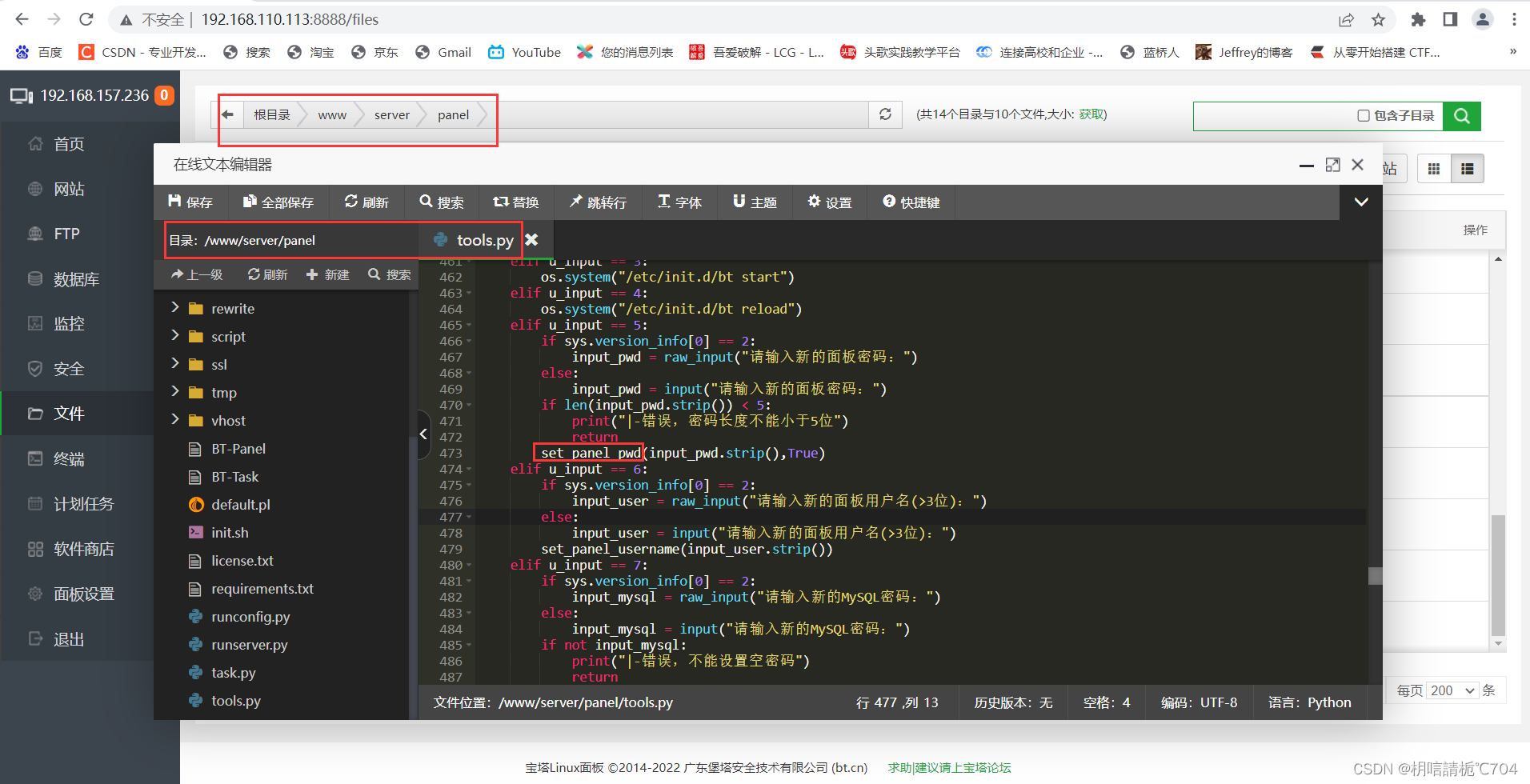Bookmark this page with the star icon
Screen dimensions: 1530x784
click(x=1378, y=19)
